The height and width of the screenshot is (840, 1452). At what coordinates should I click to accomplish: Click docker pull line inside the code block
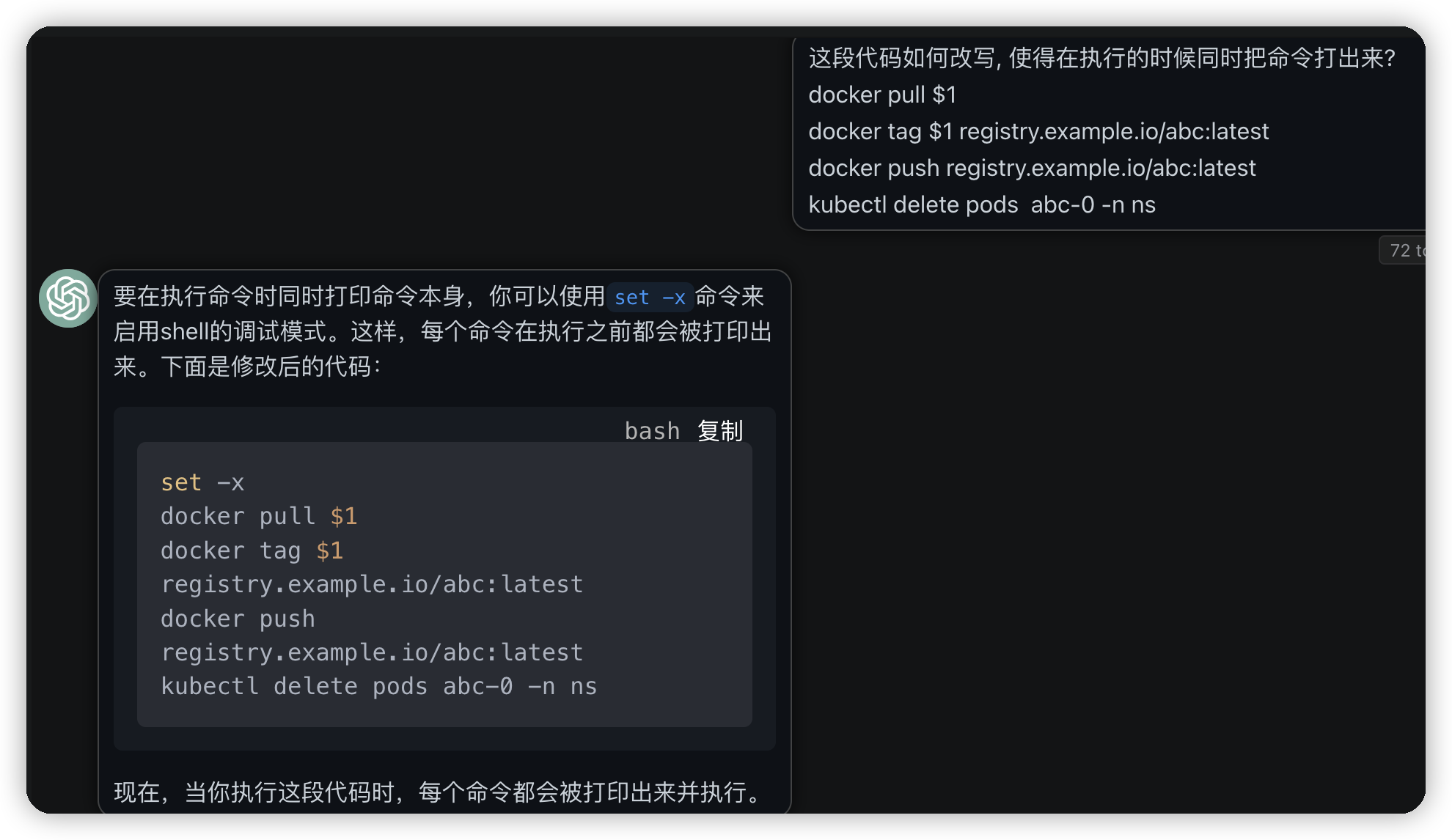[258, 516]
